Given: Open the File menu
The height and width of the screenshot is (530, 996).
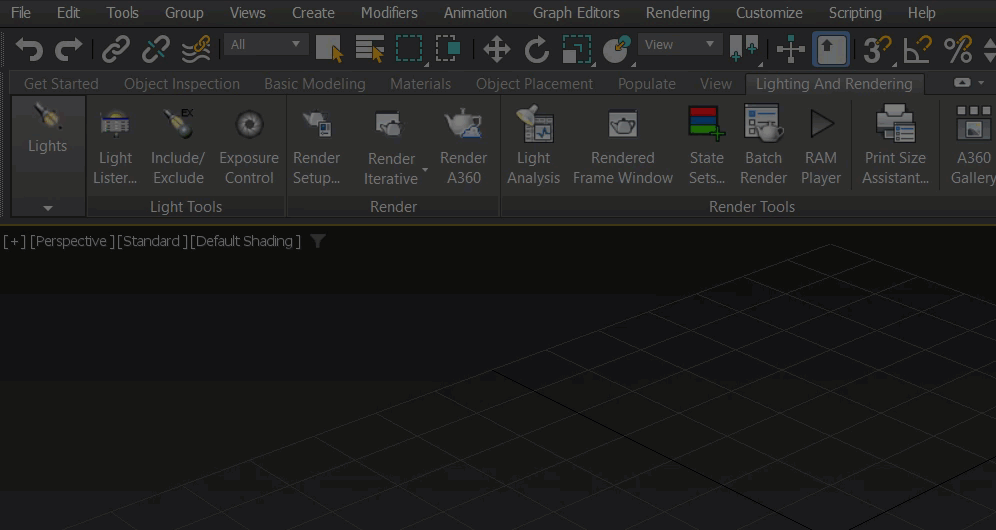Looking at the screenshot, I should click(20, 13).
